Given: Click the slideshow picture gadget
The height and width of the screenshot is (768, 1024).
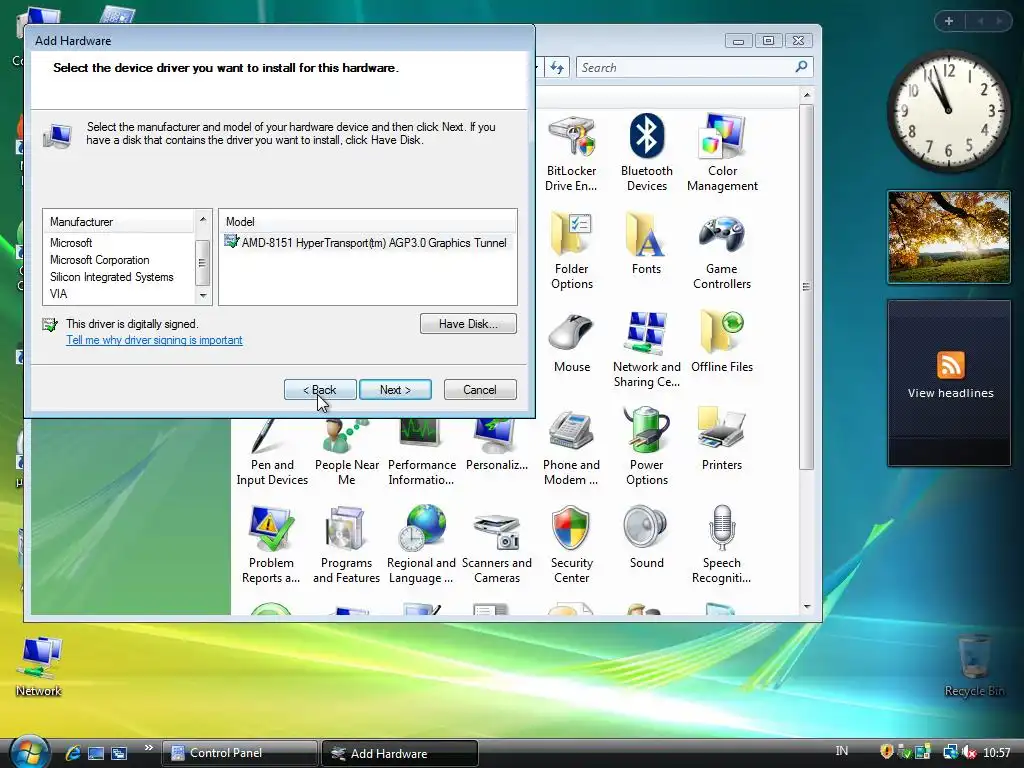Looking at the screenshot, I should pos(949,236).
